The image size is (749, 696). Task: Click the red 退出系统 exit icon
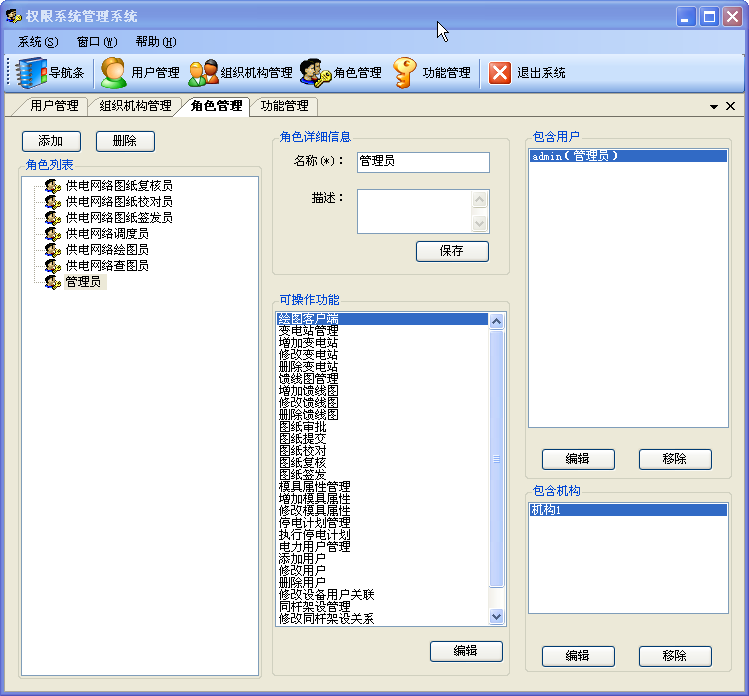pos(500,73)
